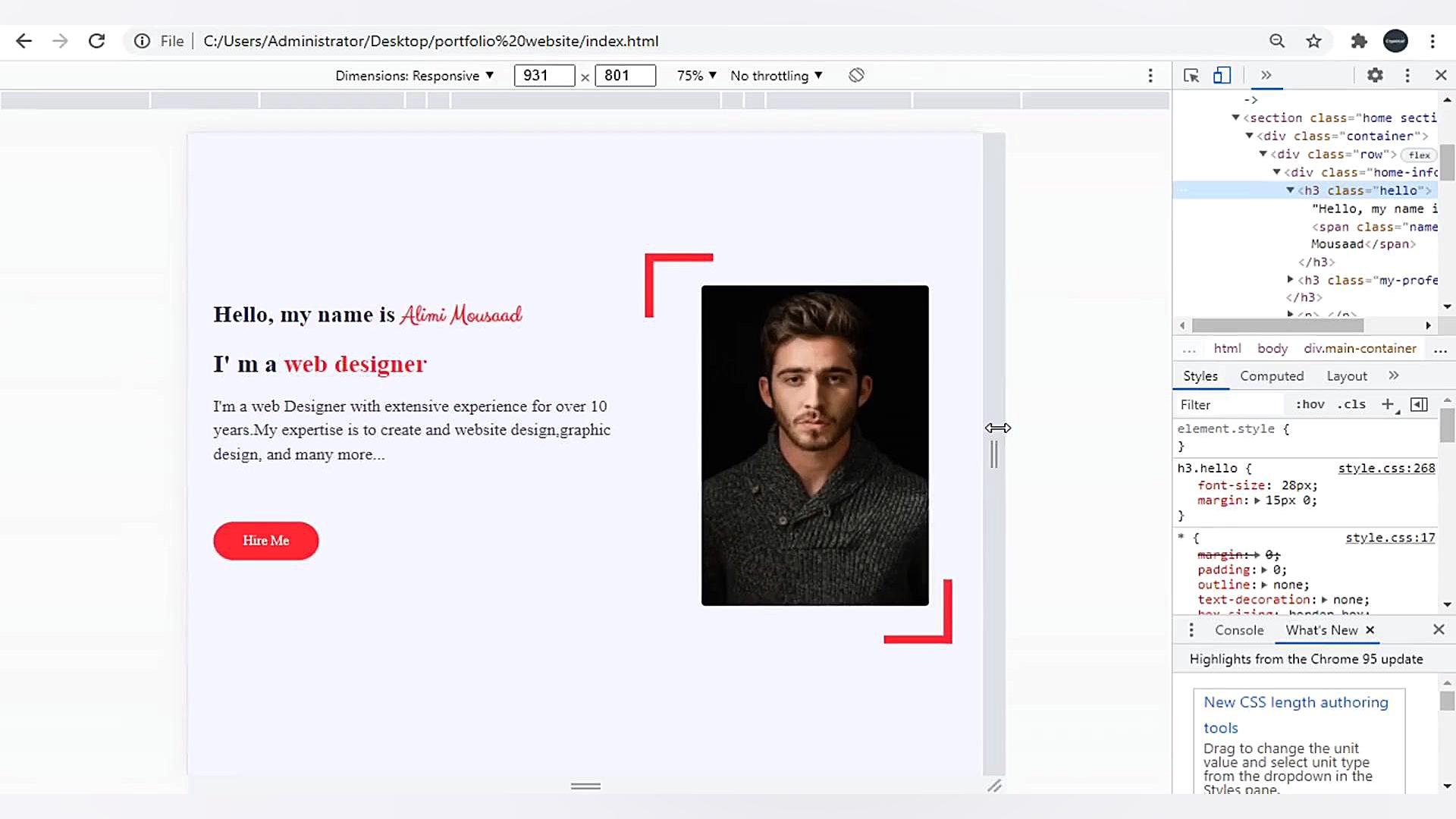Click div.main-container breadcrumb
Viewport: 1456px width, 819px height.
click(x=1360, y=348)
